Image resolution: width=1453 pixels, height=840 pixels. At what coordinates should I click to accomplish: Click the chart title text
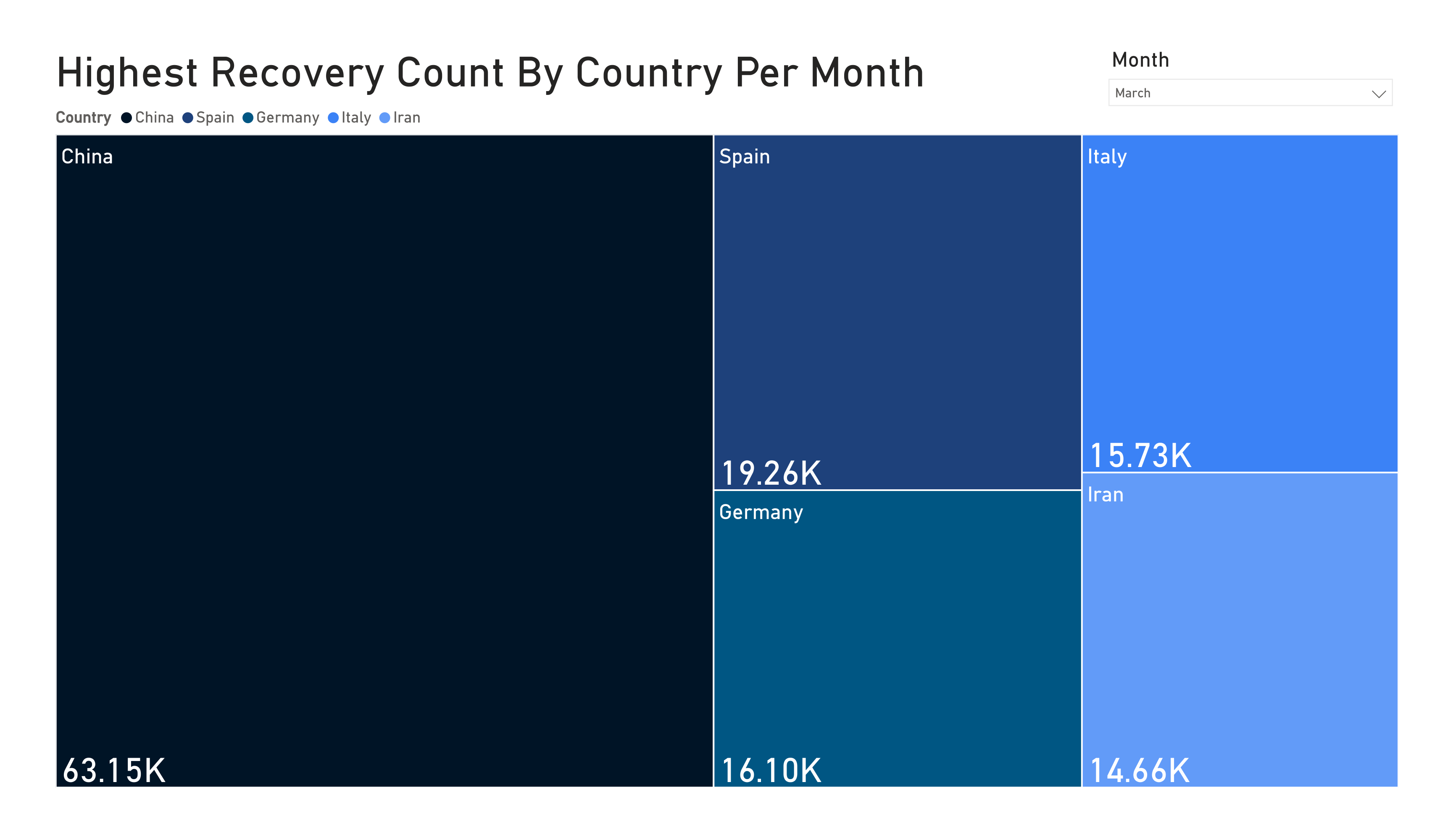pyautogui.click(x=490, y=73)
